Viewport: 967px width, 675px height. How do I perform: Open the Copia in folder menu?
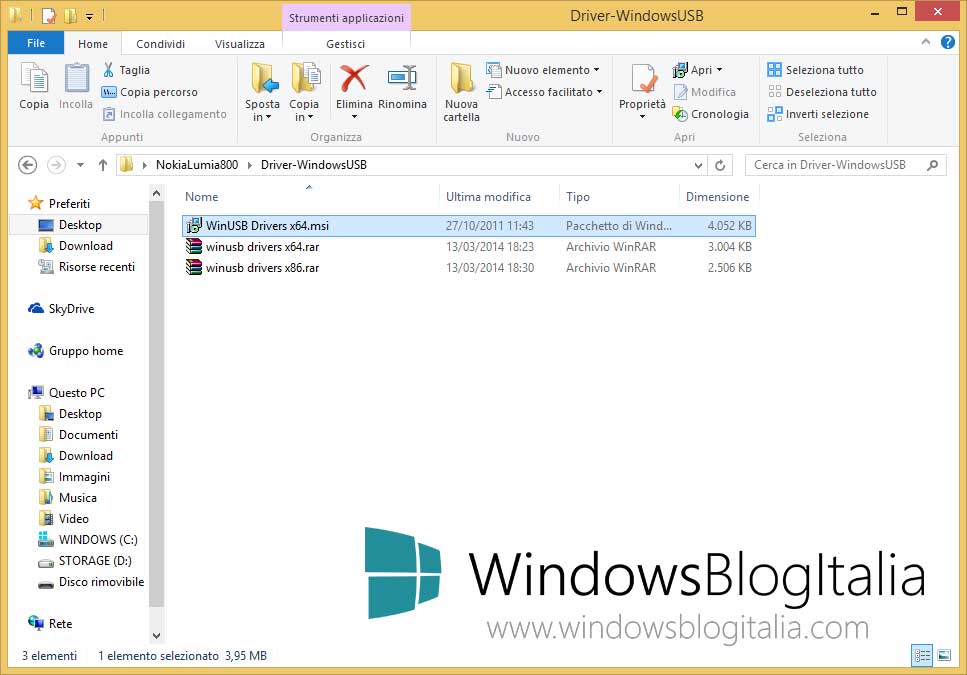pos(304,92)
